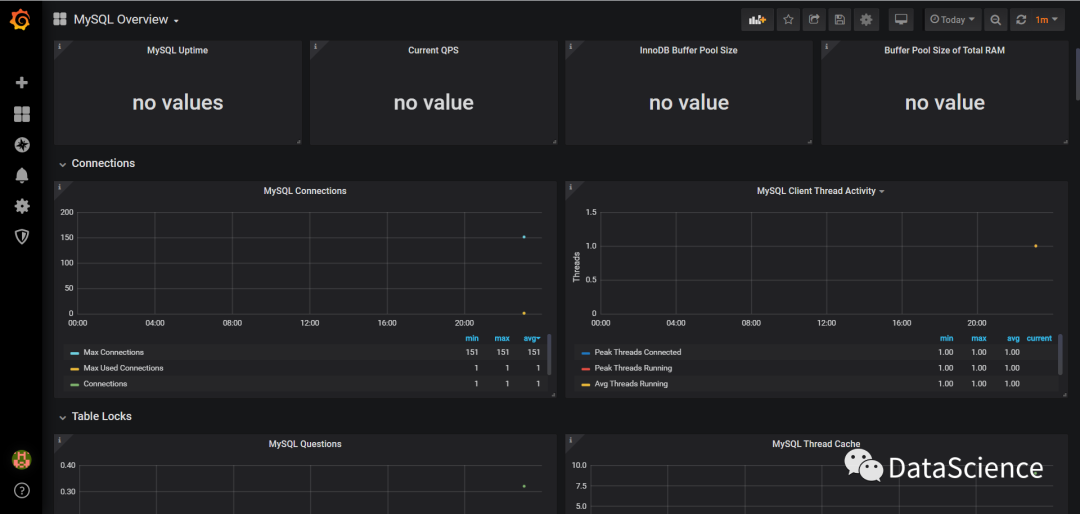Open the Today time range picker
This screenshot has width=1080, height=514.
click(952, 20)
